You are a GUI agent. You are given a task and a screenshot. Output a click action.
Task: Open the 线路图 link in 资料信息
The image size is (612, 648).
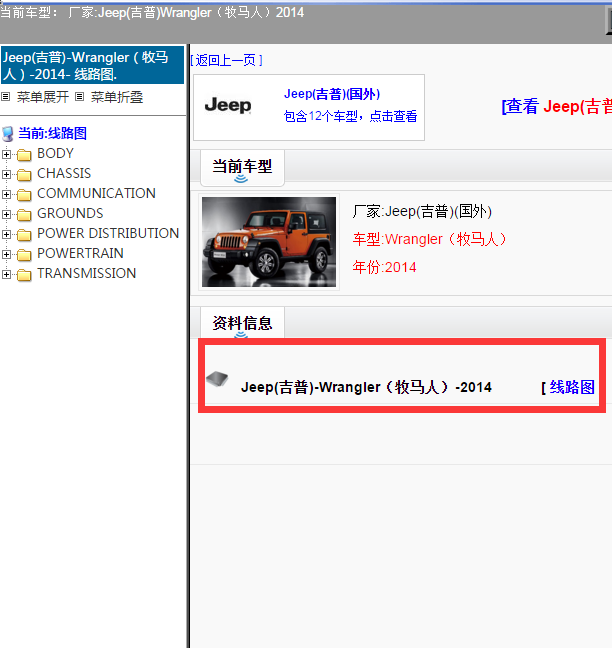[572, 387]
